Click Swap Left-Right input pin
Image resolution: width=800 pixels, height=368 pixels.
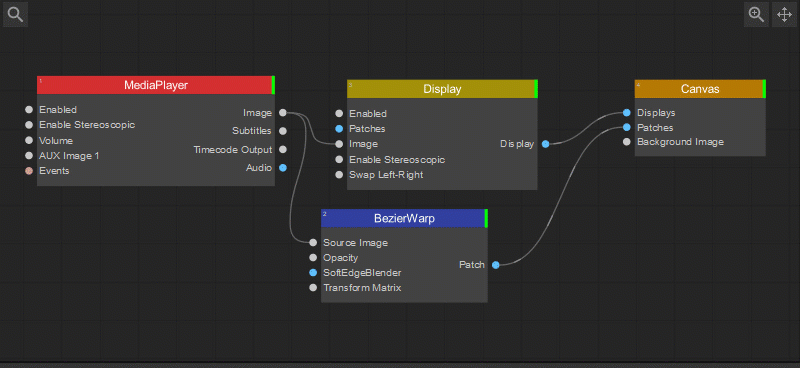[x=339, y=175]
